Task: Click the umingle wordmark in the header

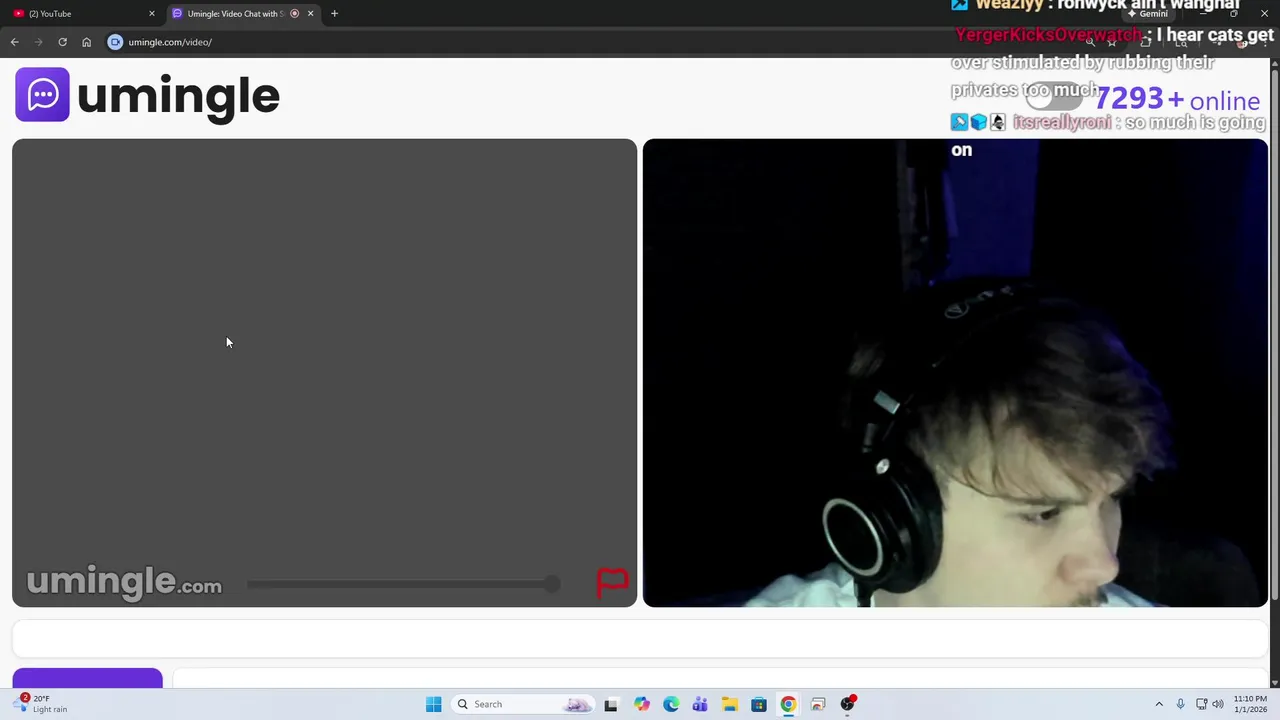Action: pyautogui.click(x=178, y=96)
